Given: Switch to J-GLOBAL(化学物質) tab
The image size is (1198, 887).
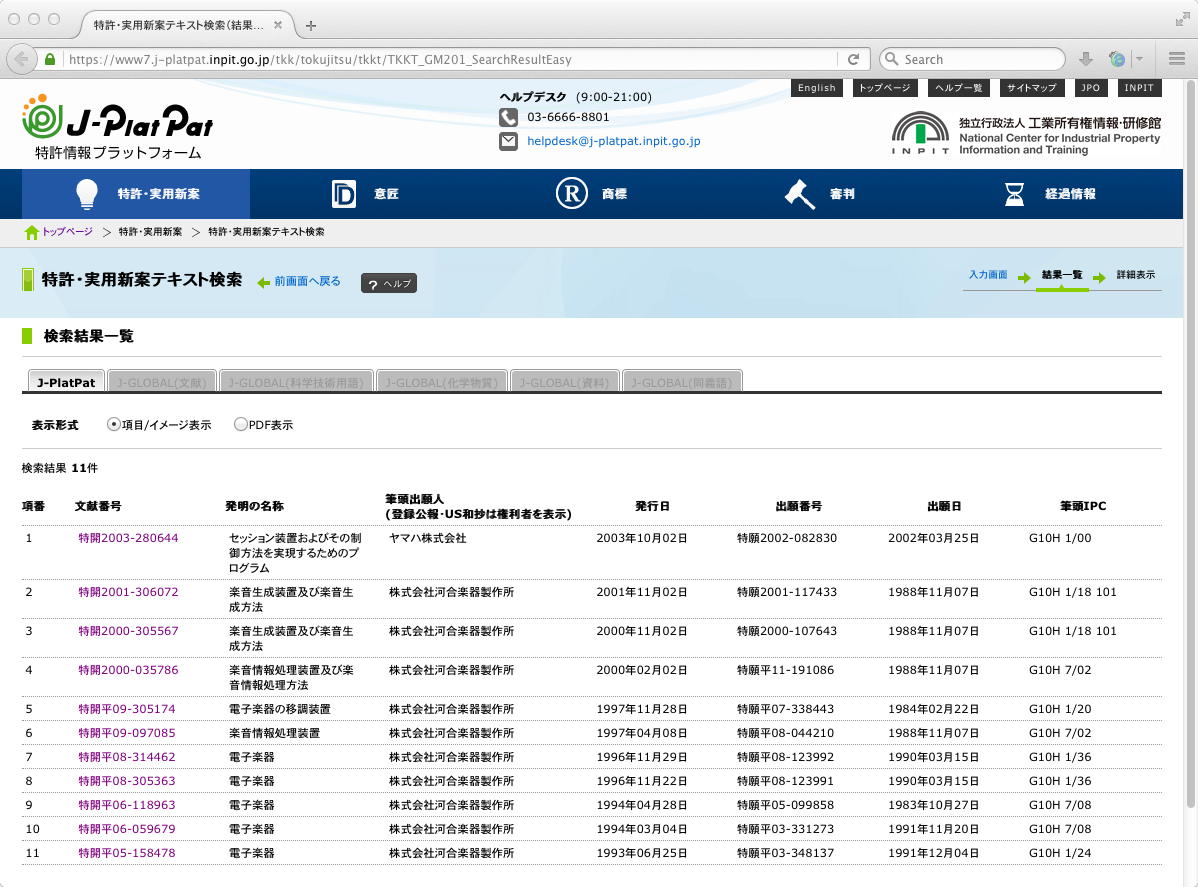Looking at the screenshot, I should coord(442,382).
